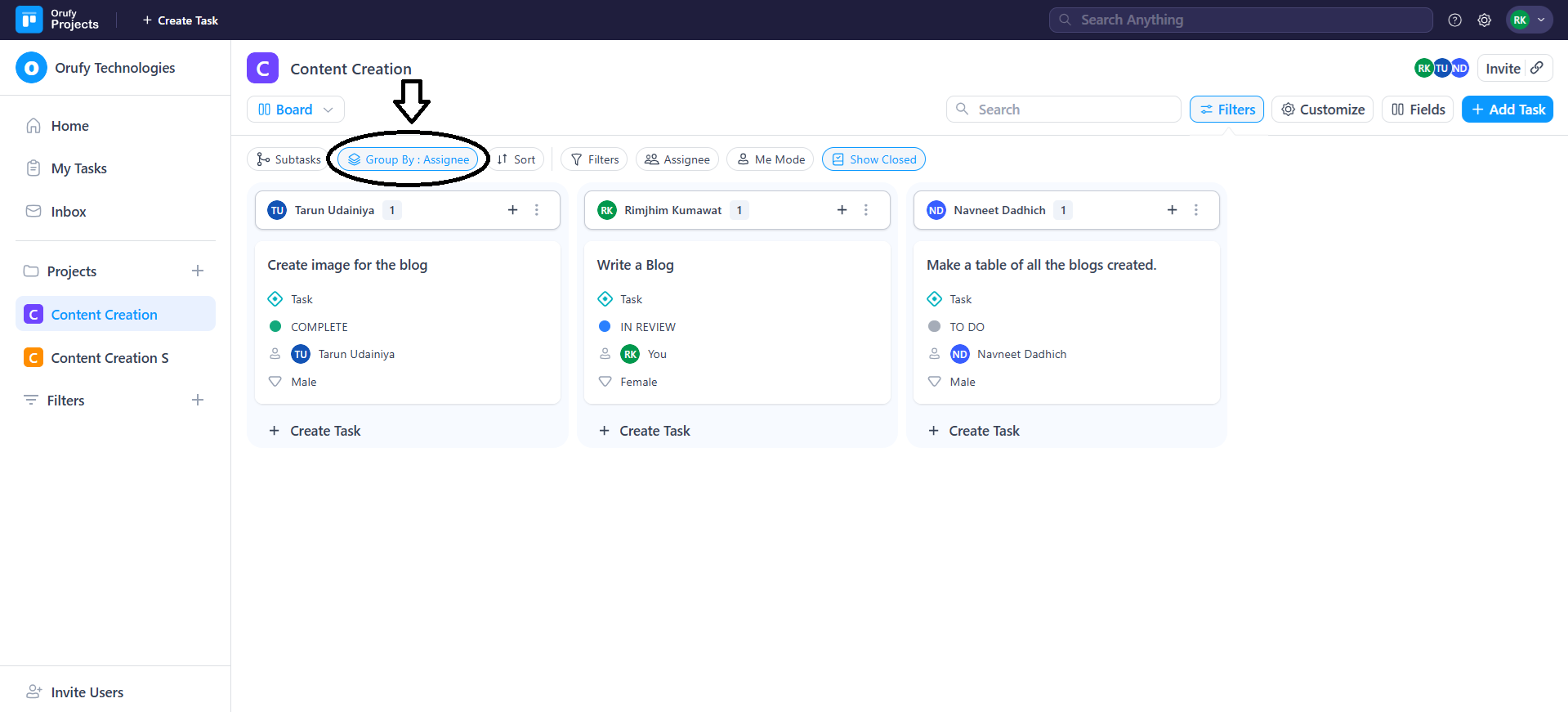Click the plus icon beside sidebar Filters
Viewport: 1568px width, 712px height.
(x=198, y=400)
